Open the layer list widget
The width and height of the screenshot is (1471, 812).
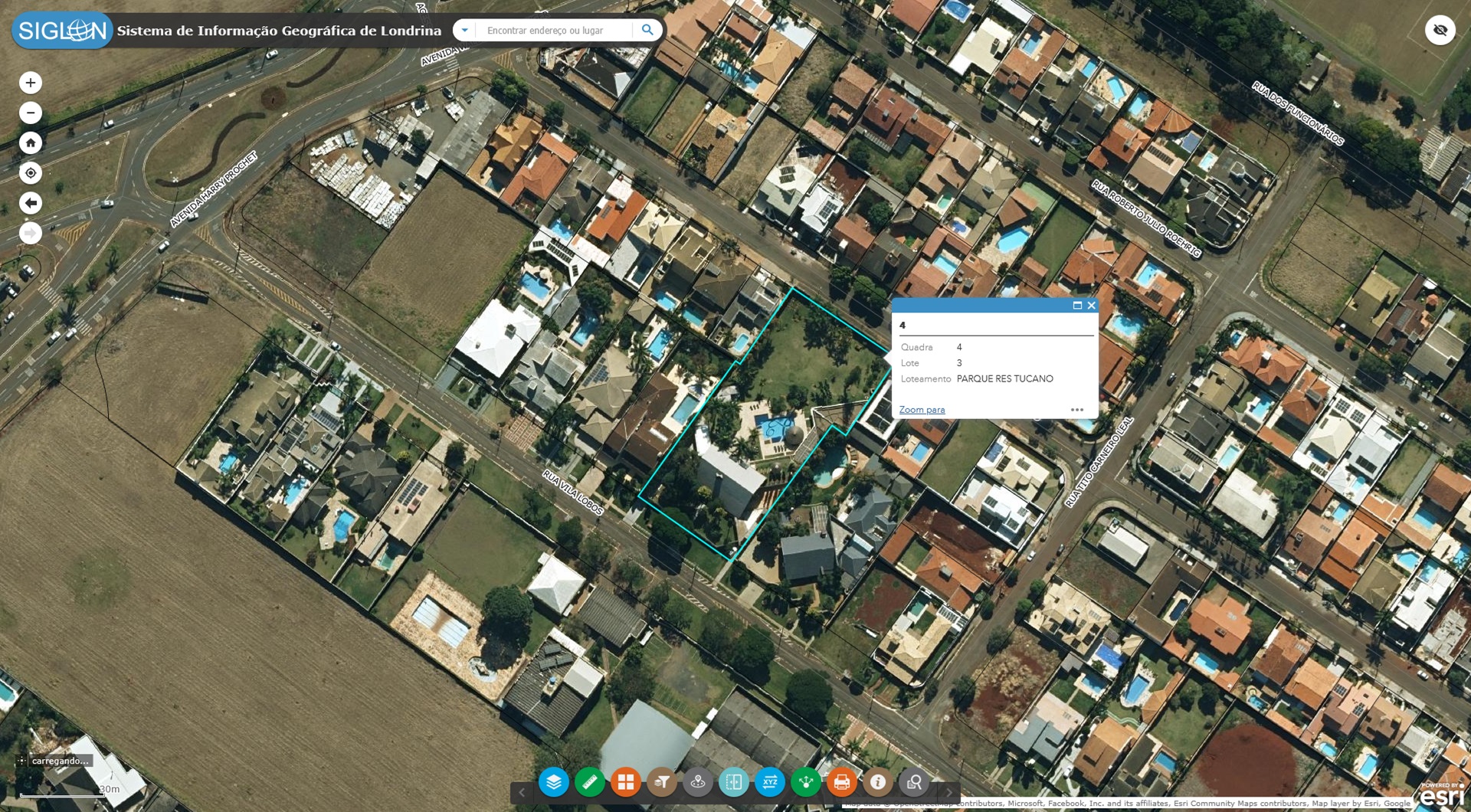coord(553,782)
